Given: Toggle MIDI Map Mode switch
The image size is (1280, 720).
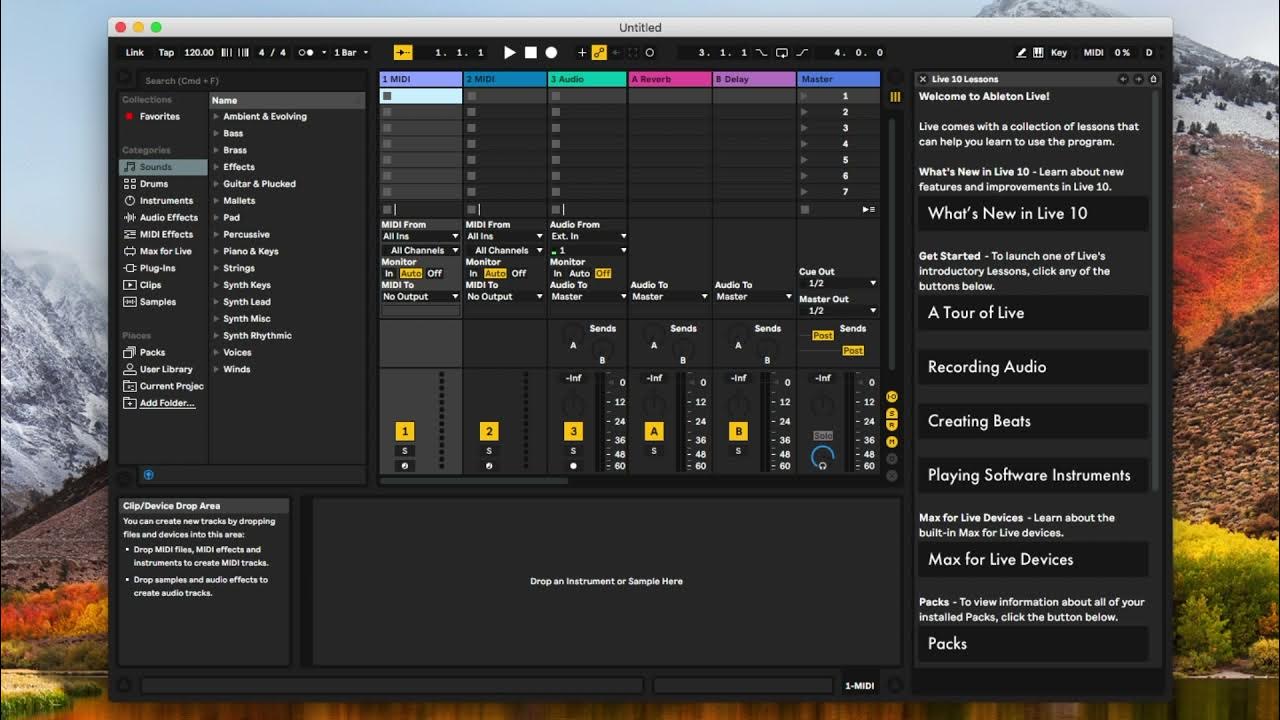Looking at the screenshot, I should click(1094, 52).
